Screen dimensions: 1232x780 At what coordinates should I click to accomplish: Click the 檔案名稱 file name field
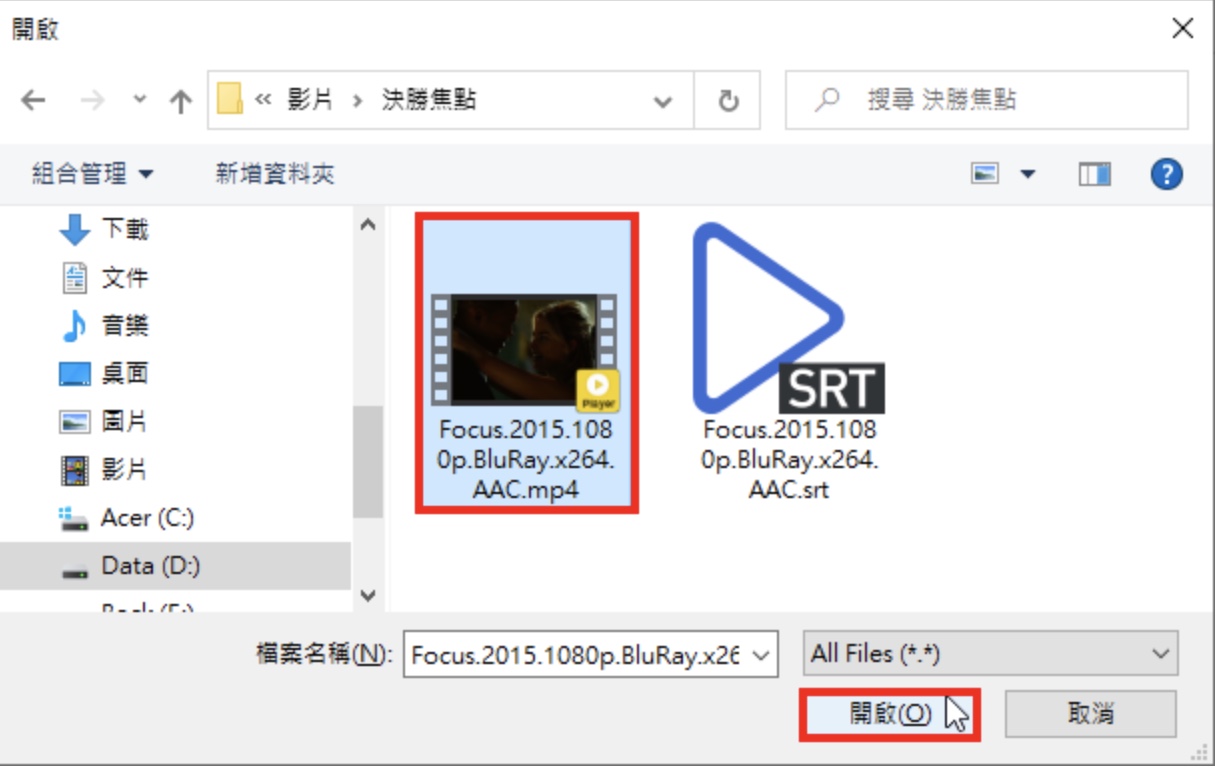coord(590,655)
